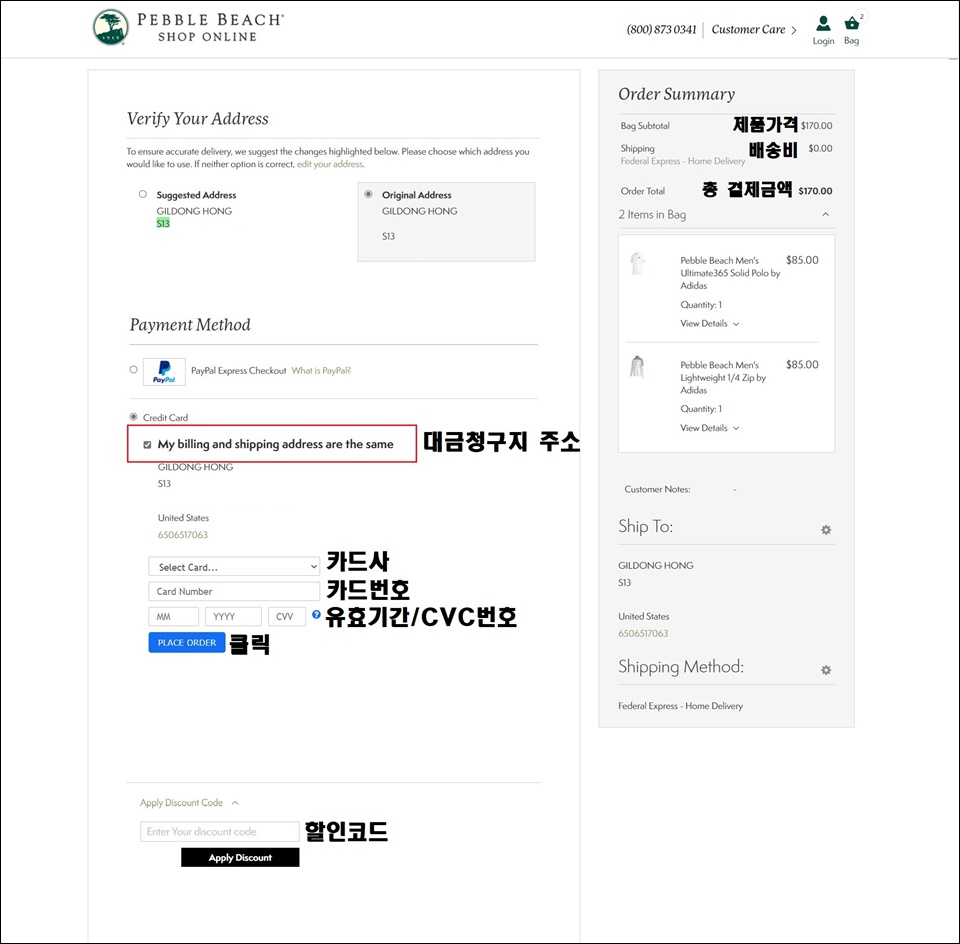
Task: Follow the edit your address link
Action: (330, 164)
